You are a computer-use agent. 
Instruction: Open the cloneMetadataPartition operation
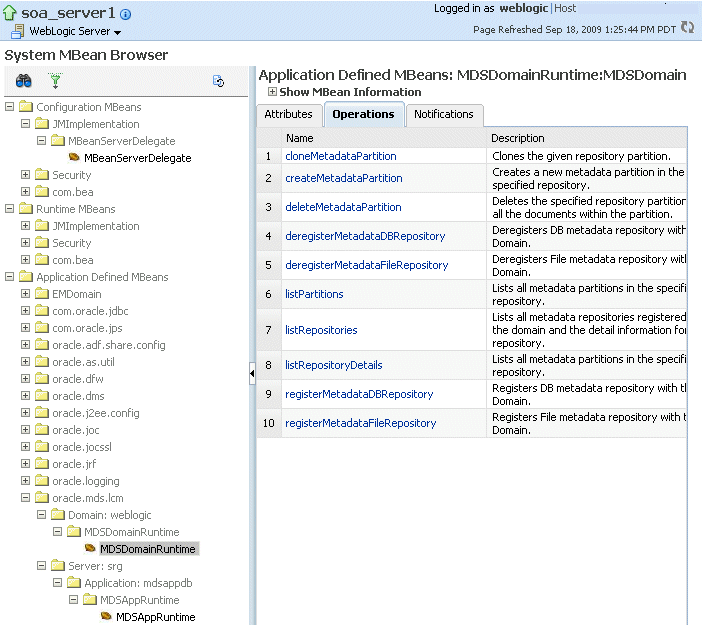point(341,156)
